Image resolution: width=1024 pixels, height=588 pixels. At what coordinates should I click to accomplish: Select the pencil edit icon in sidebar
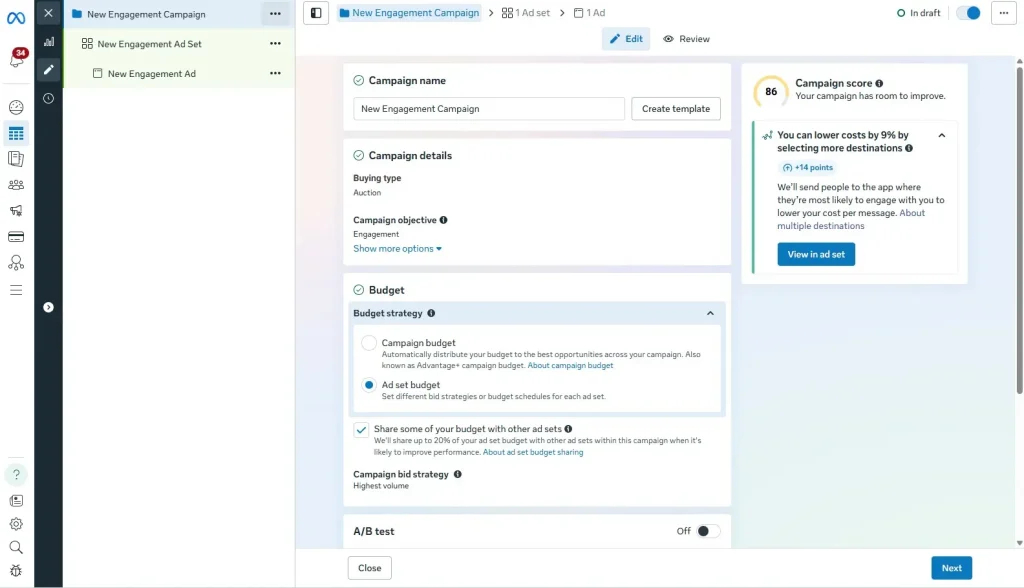[x=48, y=70]
